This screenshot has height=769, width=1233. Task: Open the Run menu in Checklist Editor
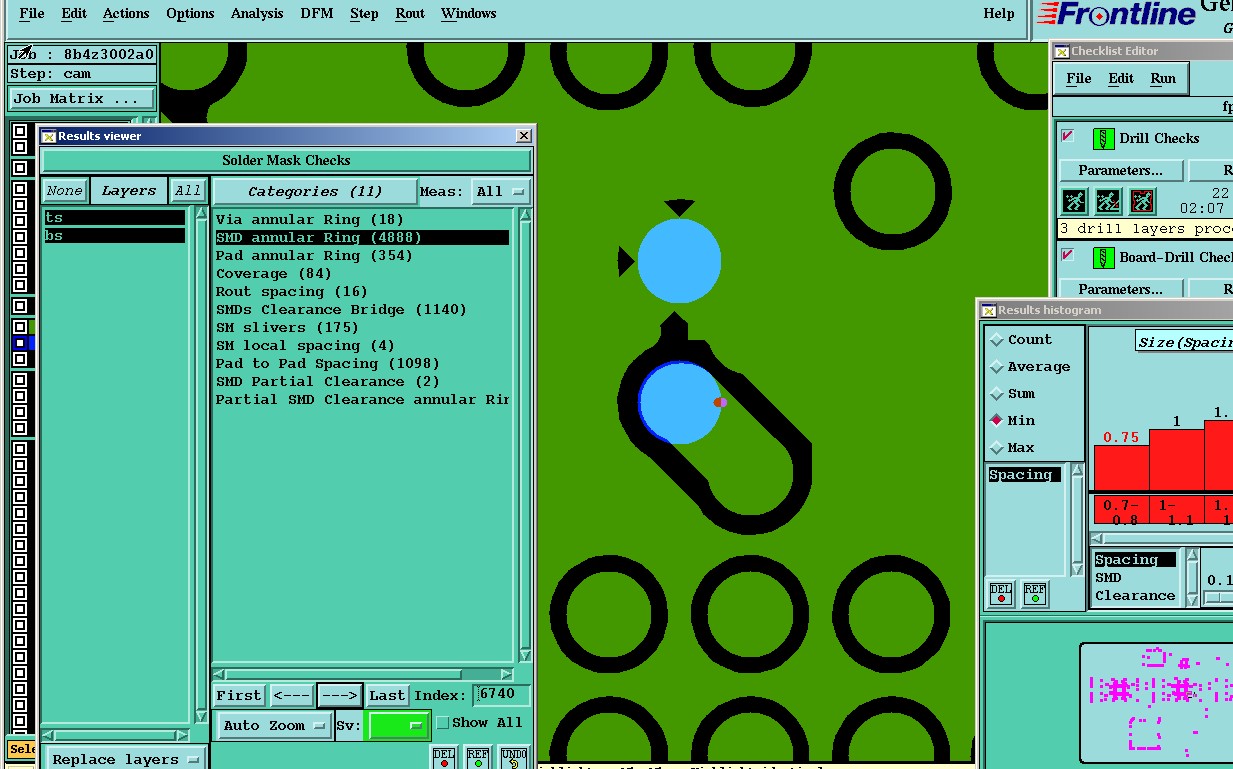pyautogui.click(x=1163, y=78)
